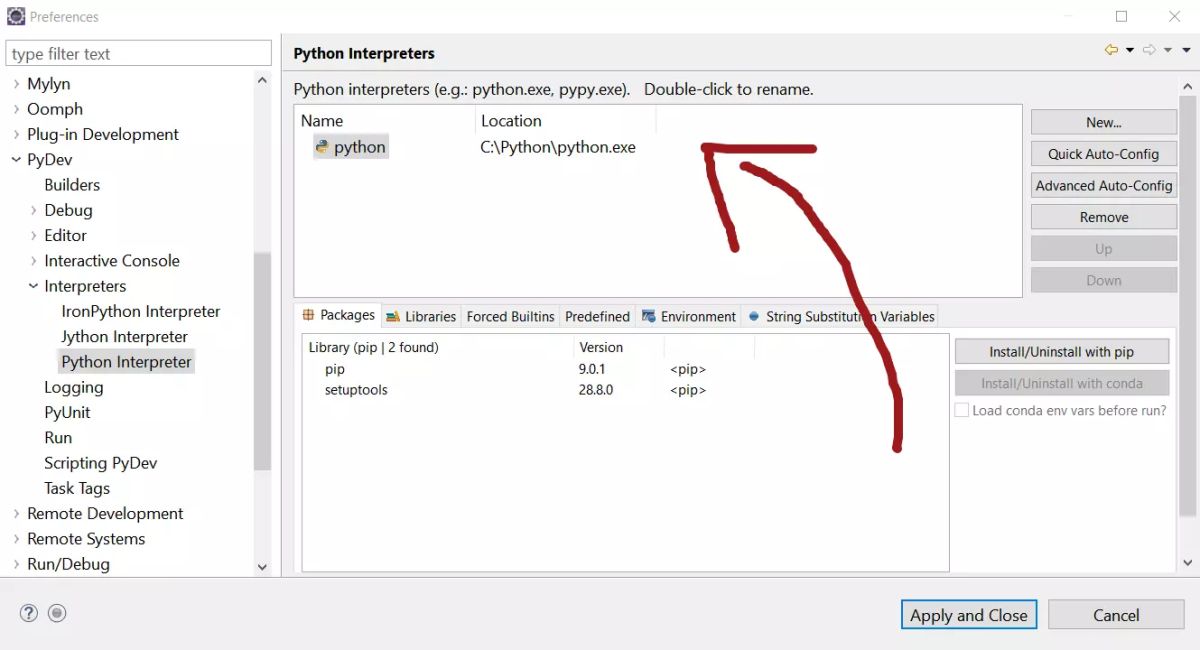Open the forward history dropdown arrow

click(1168, 50)
